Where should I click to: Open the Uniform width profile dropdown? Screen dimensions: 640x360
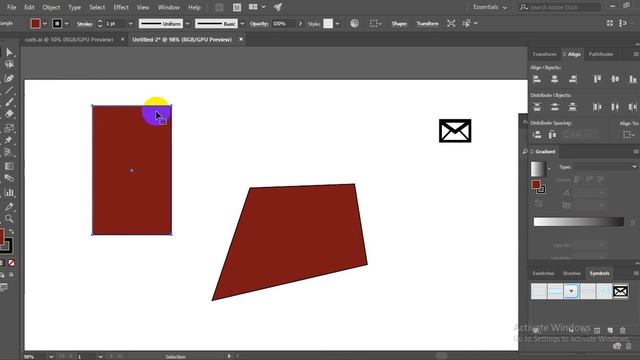[187, 24]
